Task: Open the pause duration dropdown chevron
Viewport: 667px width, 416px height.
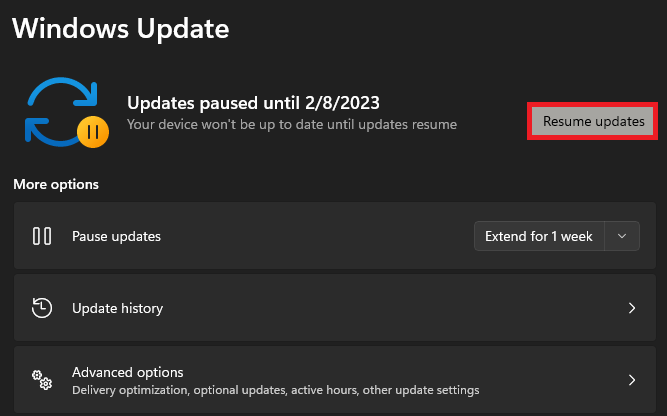Action: (x=622, y=237)
